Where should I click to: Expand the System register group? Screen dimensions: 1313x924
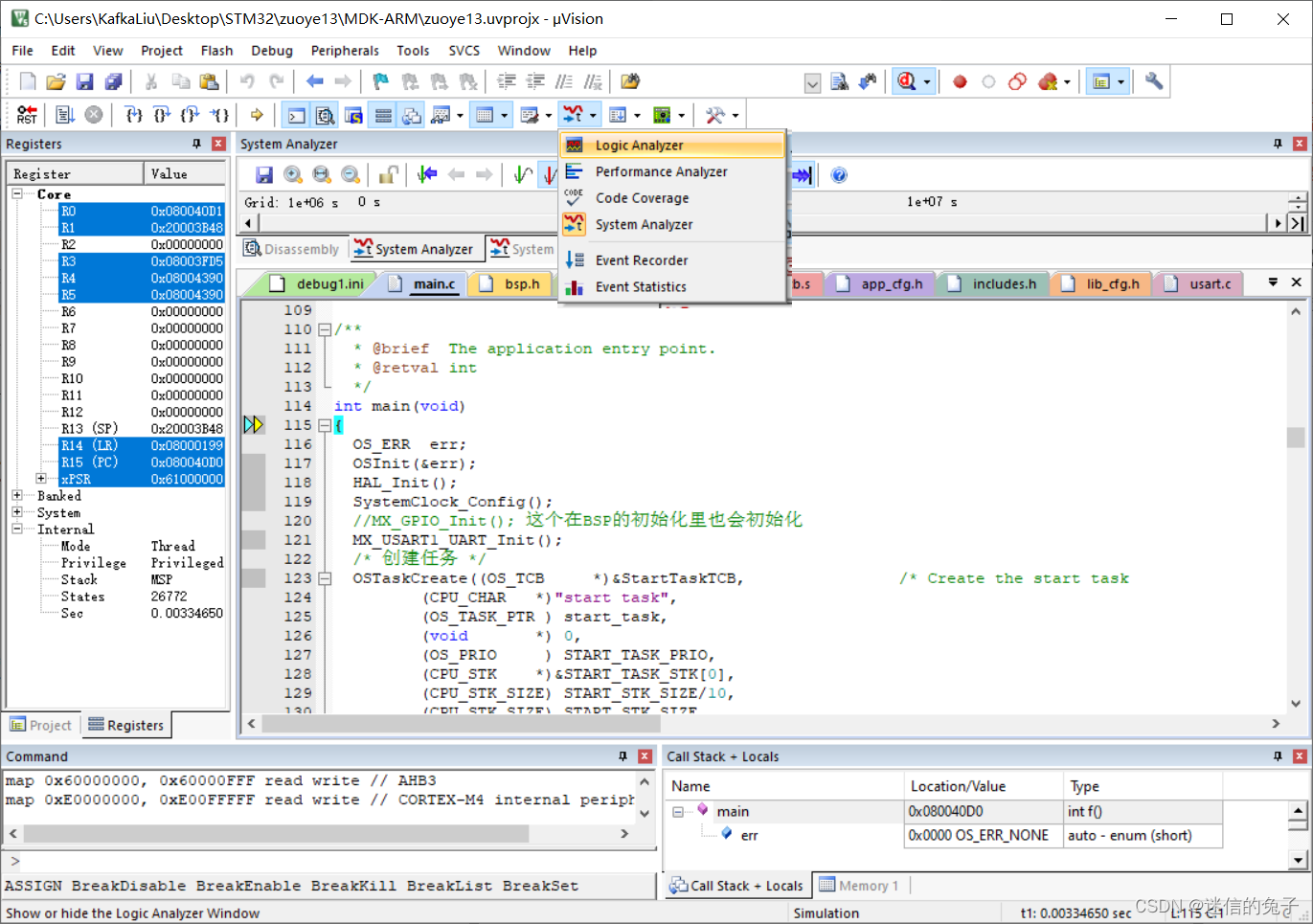[x=17, y=512]
